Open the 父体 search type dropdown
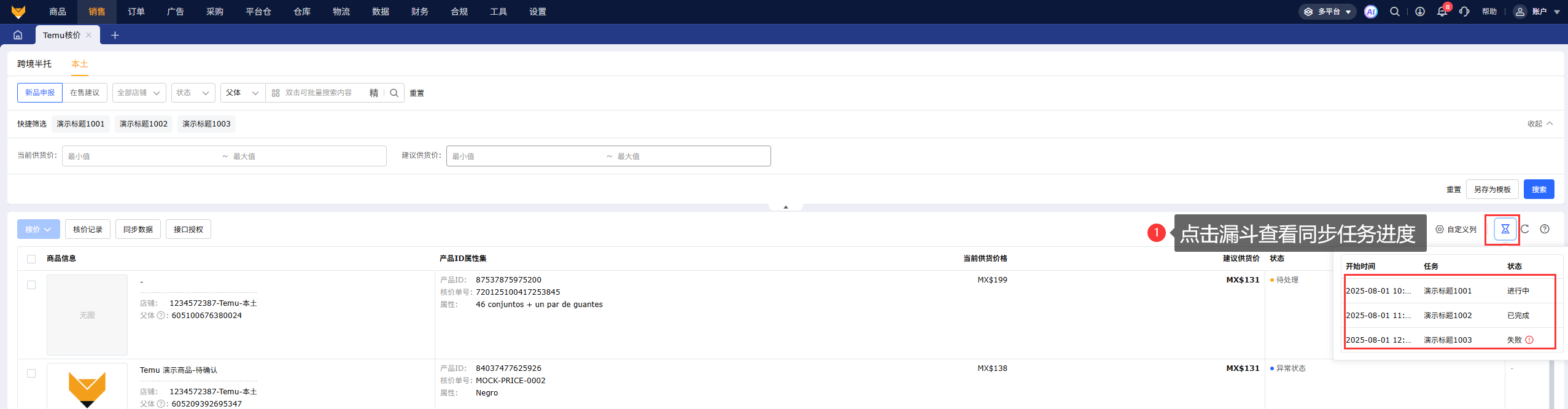The image size is (1568, 409). (243, 93)
